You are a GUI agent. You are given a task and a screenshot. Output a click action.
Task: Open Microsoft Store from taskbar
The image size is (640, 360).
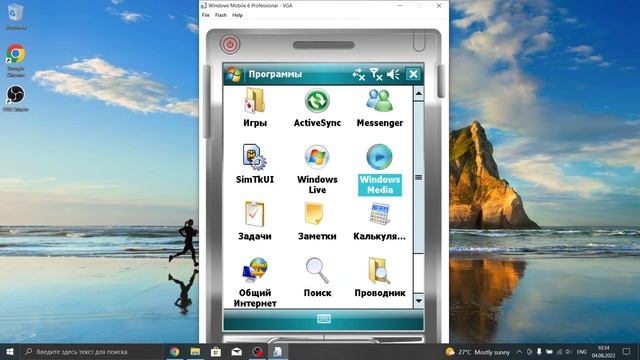pyautogui.click(x=216, y=351)
